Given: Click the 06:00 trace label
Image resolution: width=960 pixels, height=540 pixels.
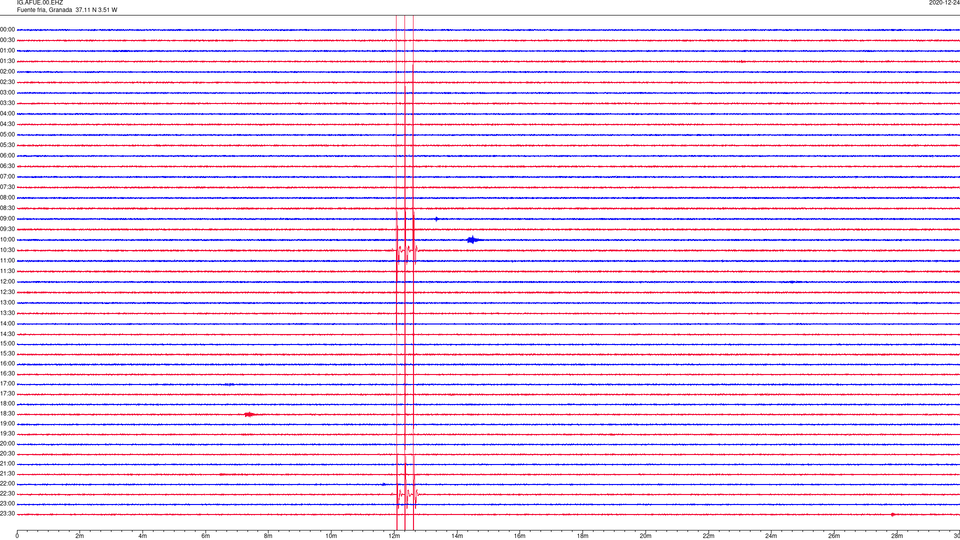Looking at the screenshot, I should pos(7,156).
